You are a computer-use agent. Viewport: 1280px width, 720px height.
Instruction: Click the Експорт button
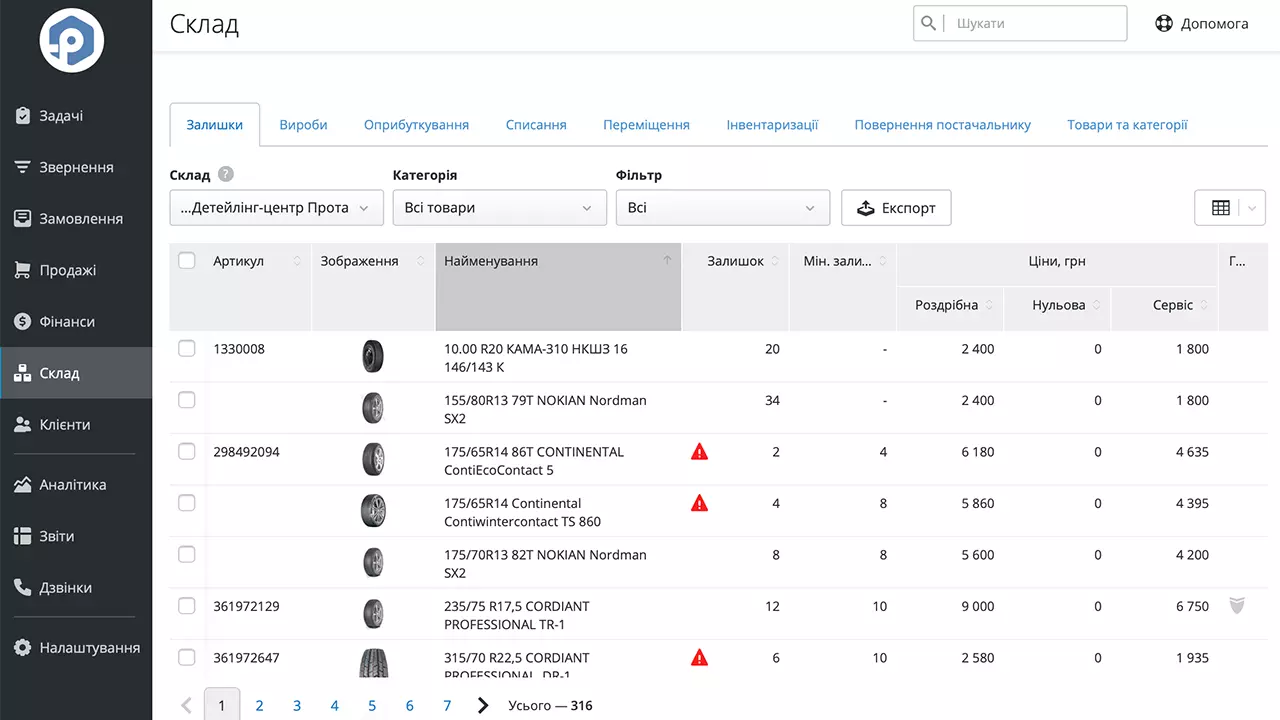896,208
